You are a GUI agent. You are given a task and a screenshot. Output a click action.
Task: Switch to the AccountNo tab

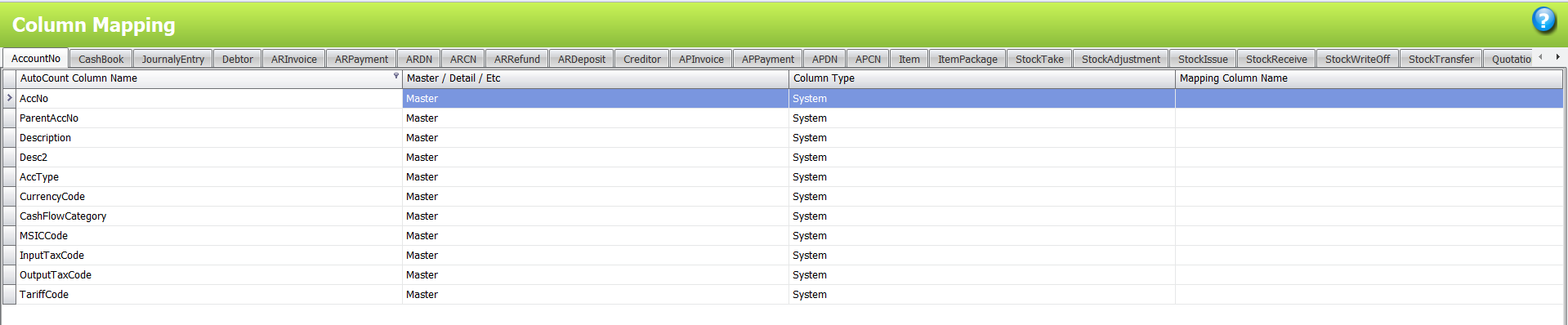[x=36, y=58]
